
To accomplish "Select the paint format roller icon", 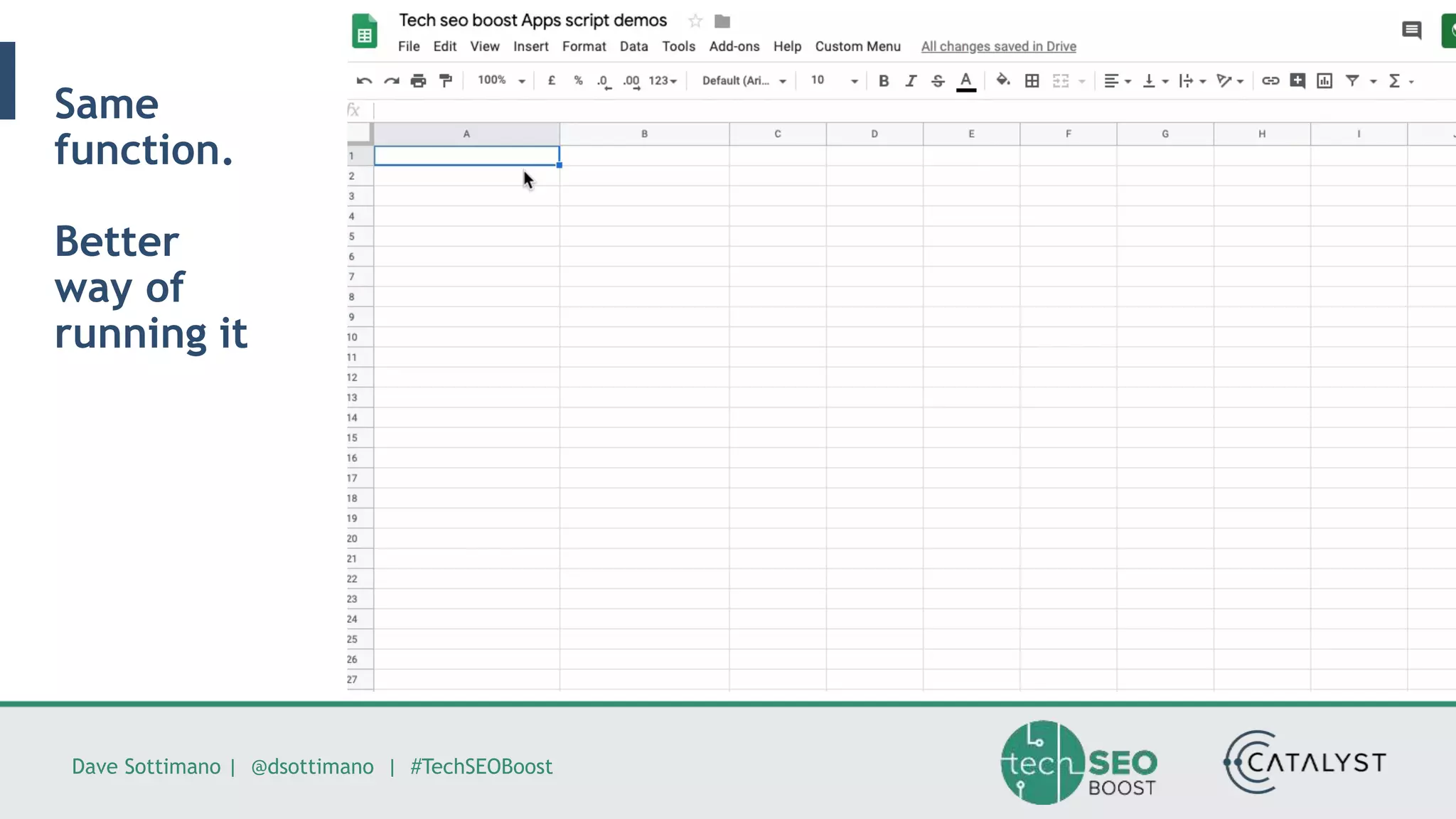I will [x=446, y=81].
